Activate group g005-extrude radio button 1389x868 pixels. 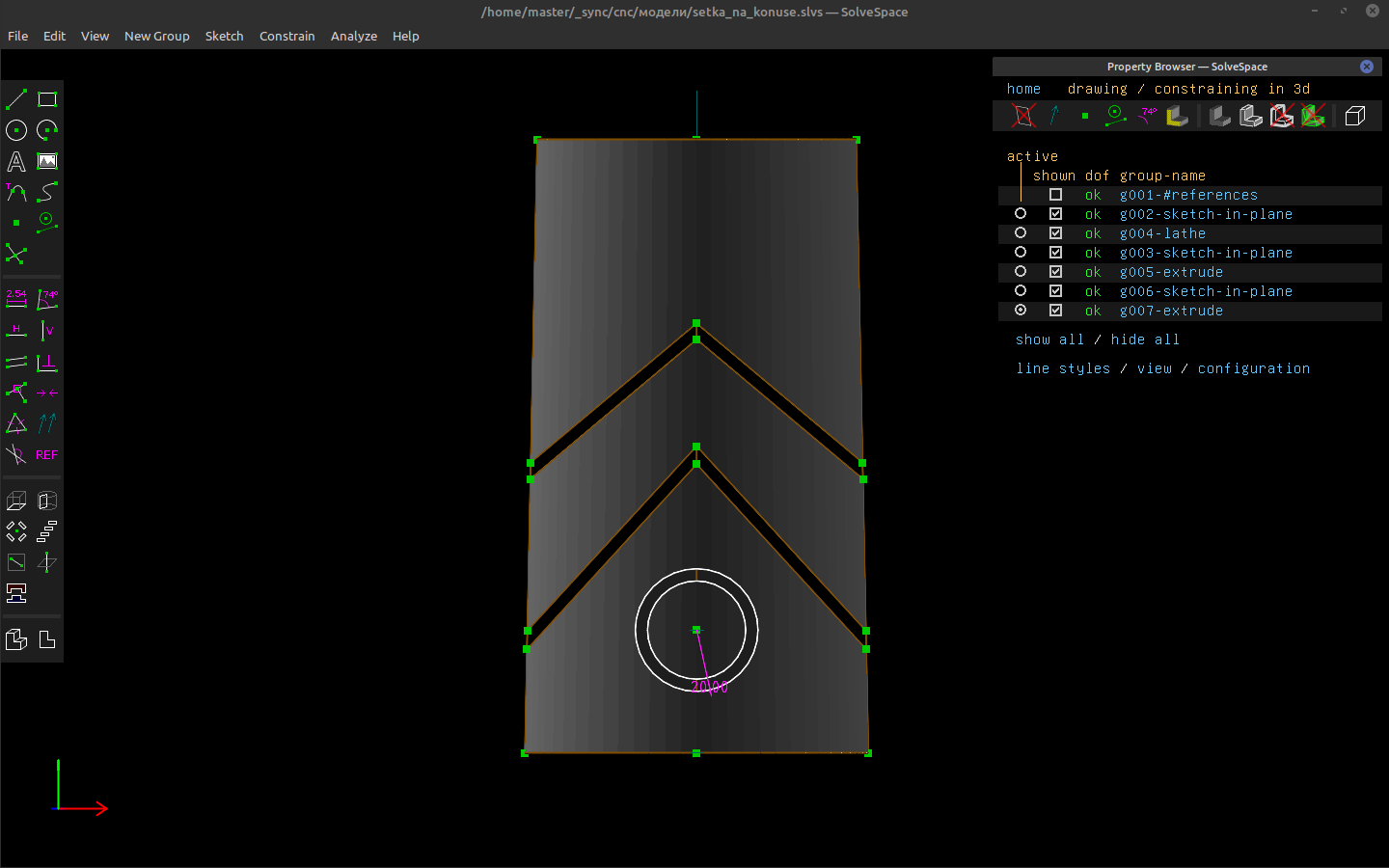click(x=1021, y=271)
